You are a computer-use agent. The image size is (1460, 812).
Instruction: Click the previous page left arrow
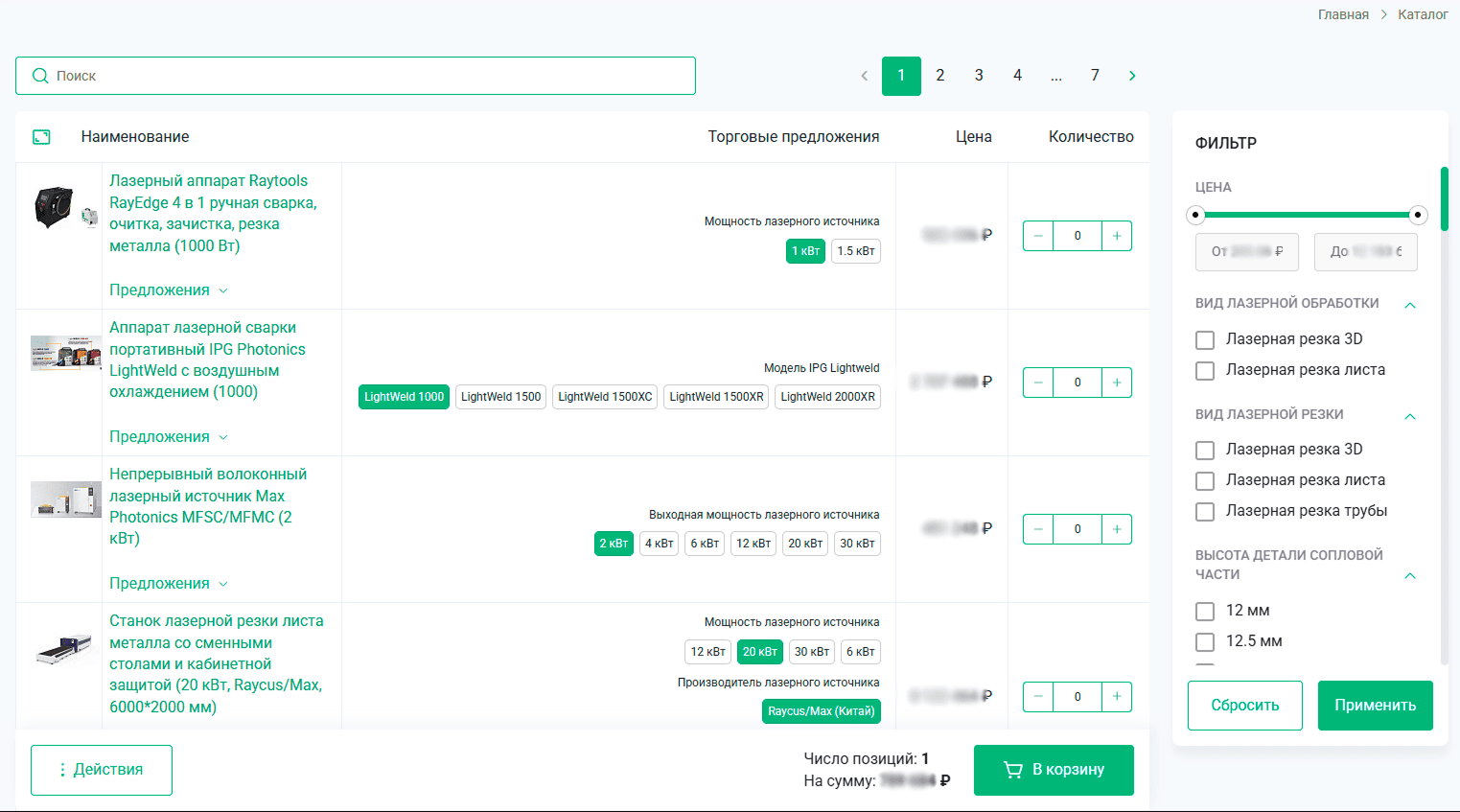(x=864, y=76)
